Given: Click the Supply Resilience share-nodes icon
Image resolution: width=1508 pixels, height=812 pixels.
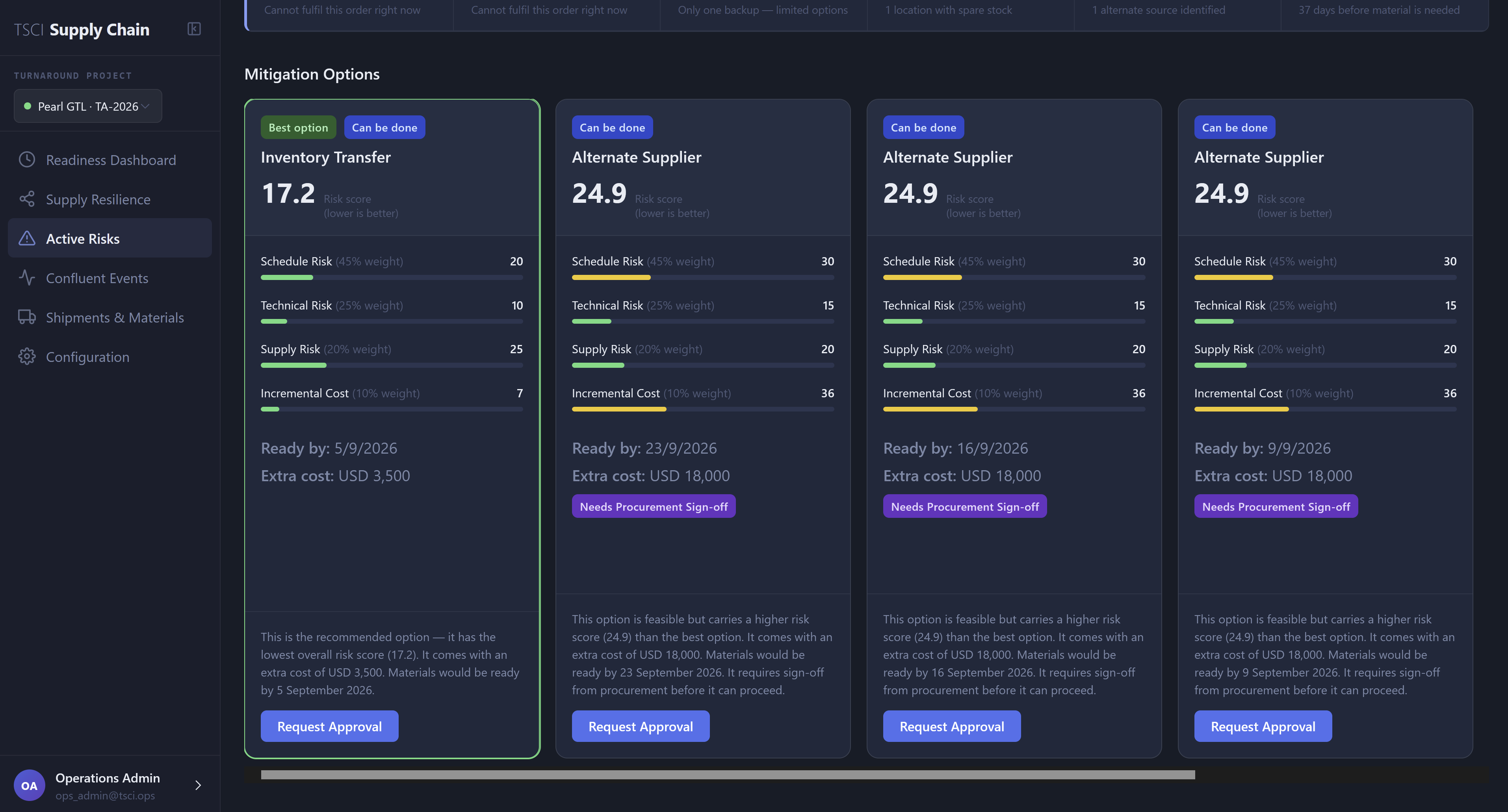Looking at the screenshot, I should point(27,199).
